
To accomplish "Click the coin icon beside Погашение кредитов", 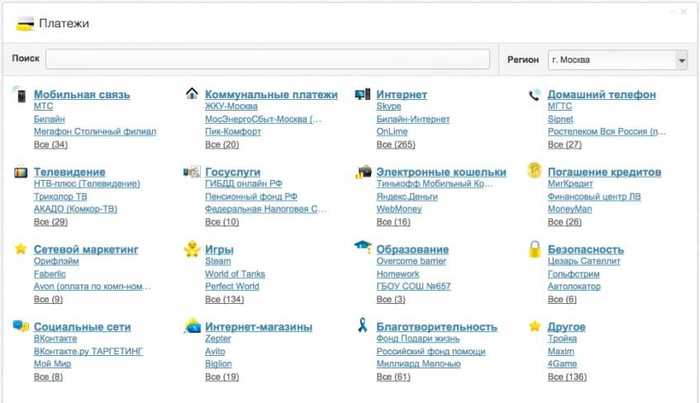I will (534, 170).
